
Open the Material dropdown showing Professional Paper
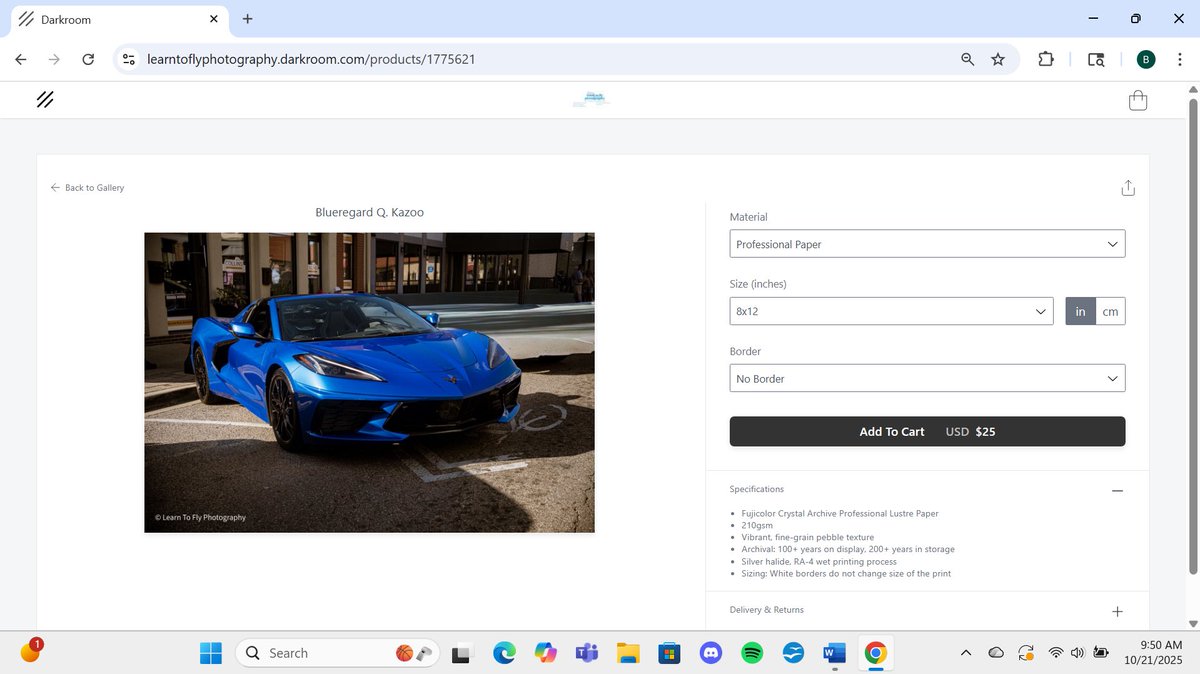pos(927,244)
